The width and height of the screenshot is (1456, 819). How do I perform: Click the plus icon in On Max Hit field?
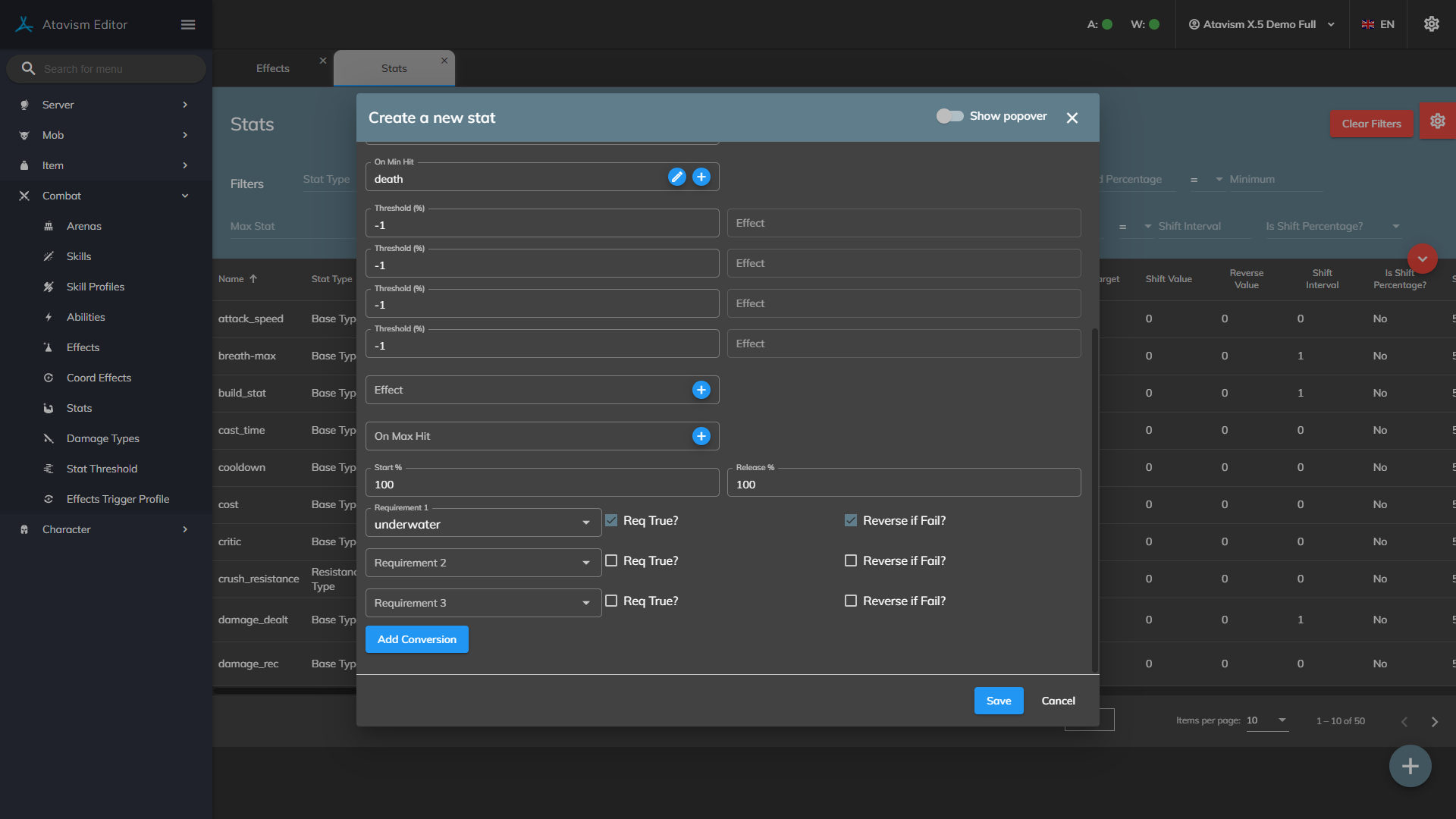(x=701, y=436)
